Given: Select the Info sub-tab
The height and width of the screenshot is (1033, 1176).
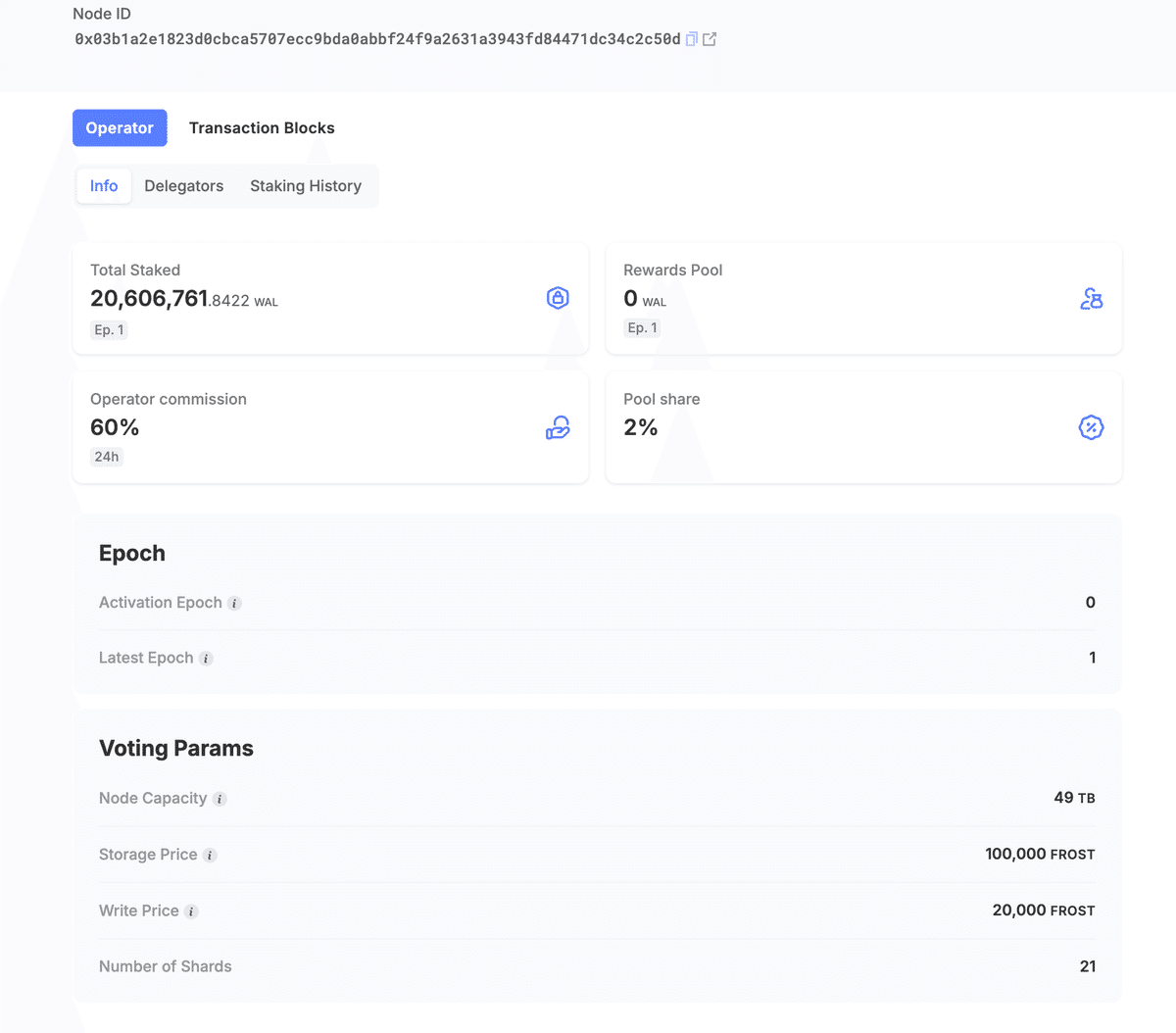Looking at the screenshot, I should coord(104,186).
